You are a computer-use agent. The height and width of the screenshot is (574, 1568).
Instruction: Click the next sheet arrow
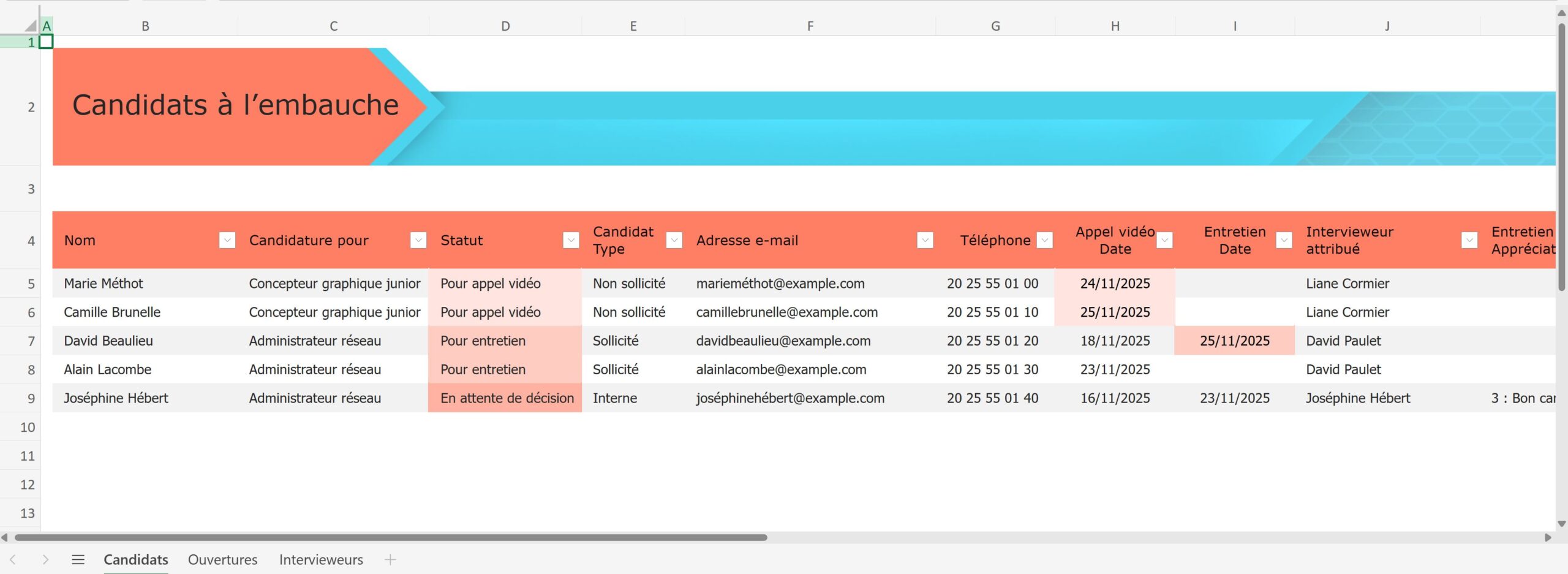(x=45, y=559)
